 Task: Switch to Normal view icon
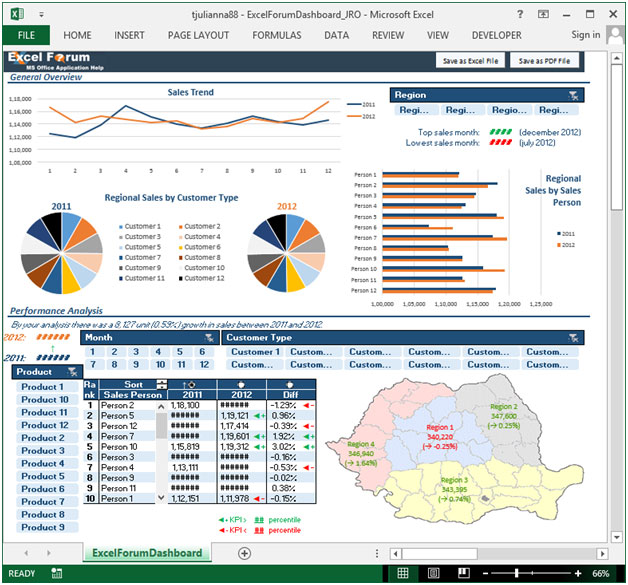coord(403,573)
